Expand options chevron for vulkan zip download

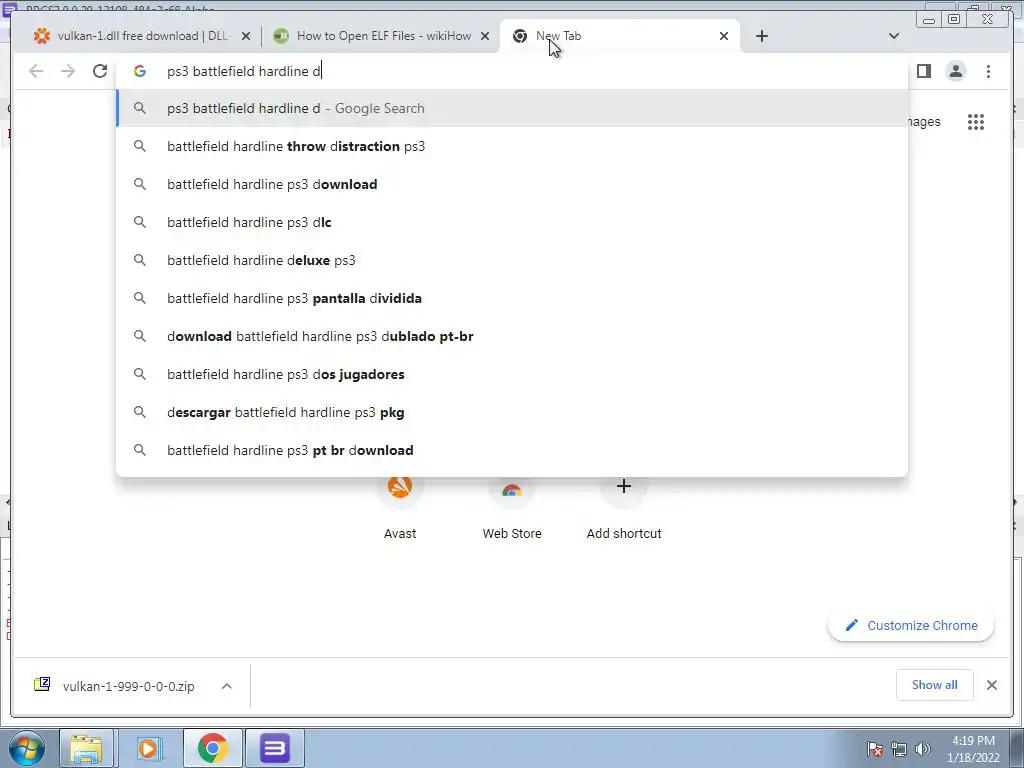[x=227, y=686]
